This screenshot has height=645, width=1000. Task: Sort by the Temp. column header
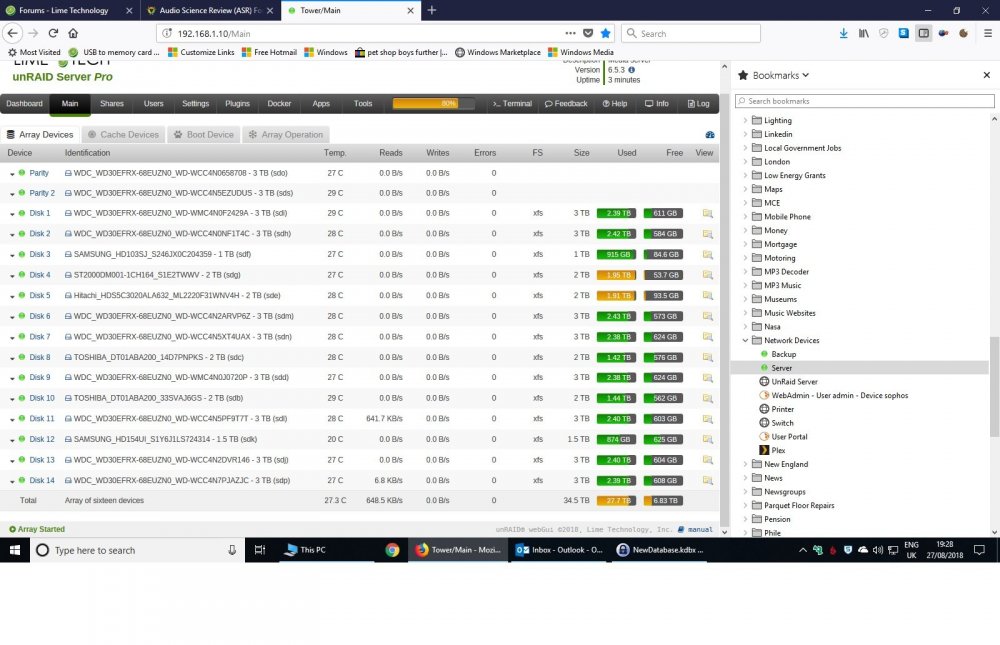click(x=335, y=153)
